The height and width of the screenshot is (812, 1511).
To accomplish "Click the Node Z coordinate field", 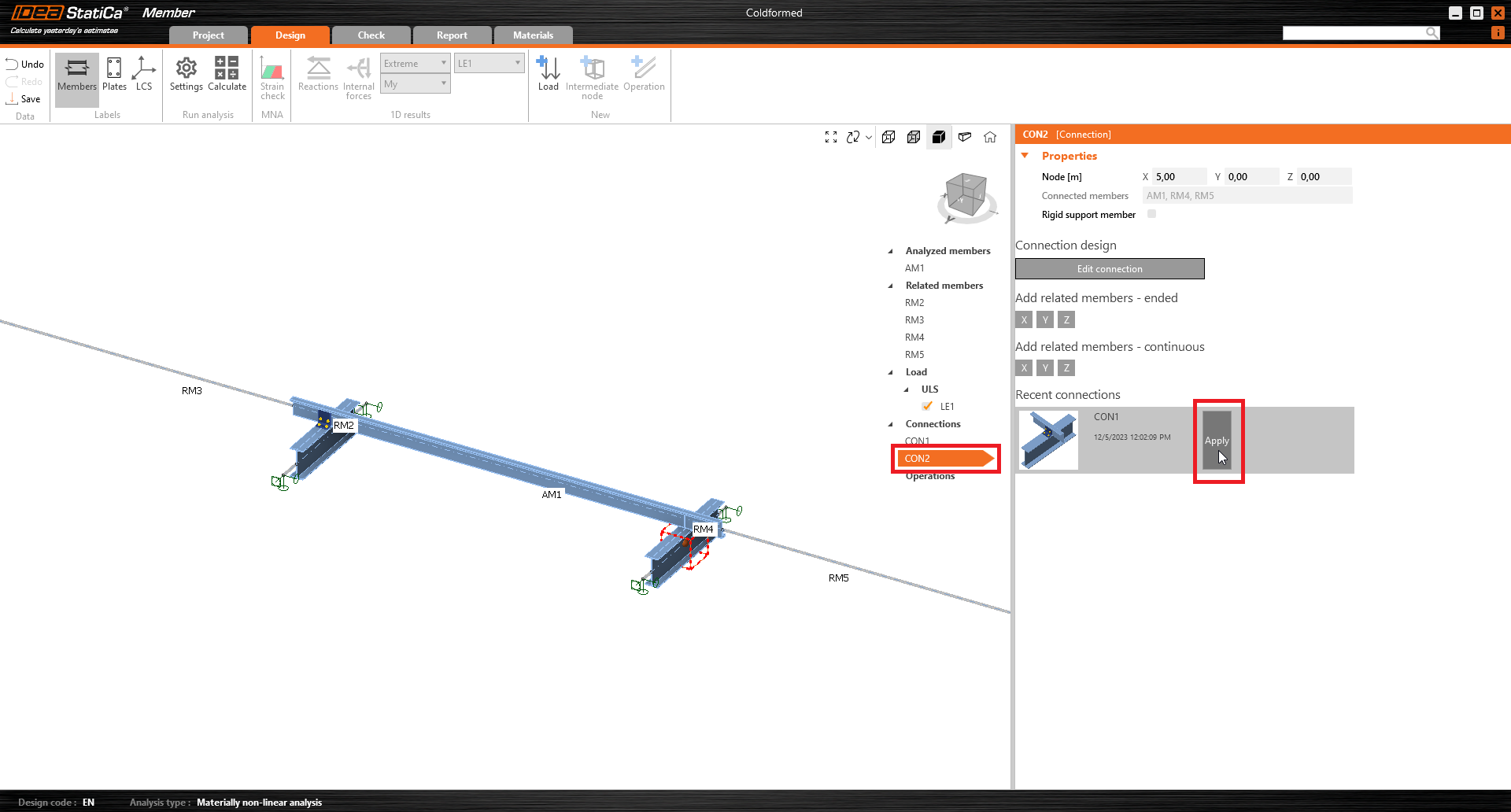I will point(1324,177).
